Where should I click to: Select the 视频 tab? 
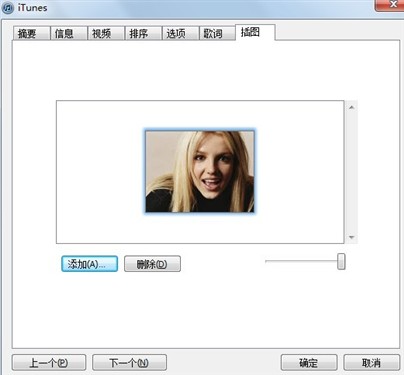106,33
